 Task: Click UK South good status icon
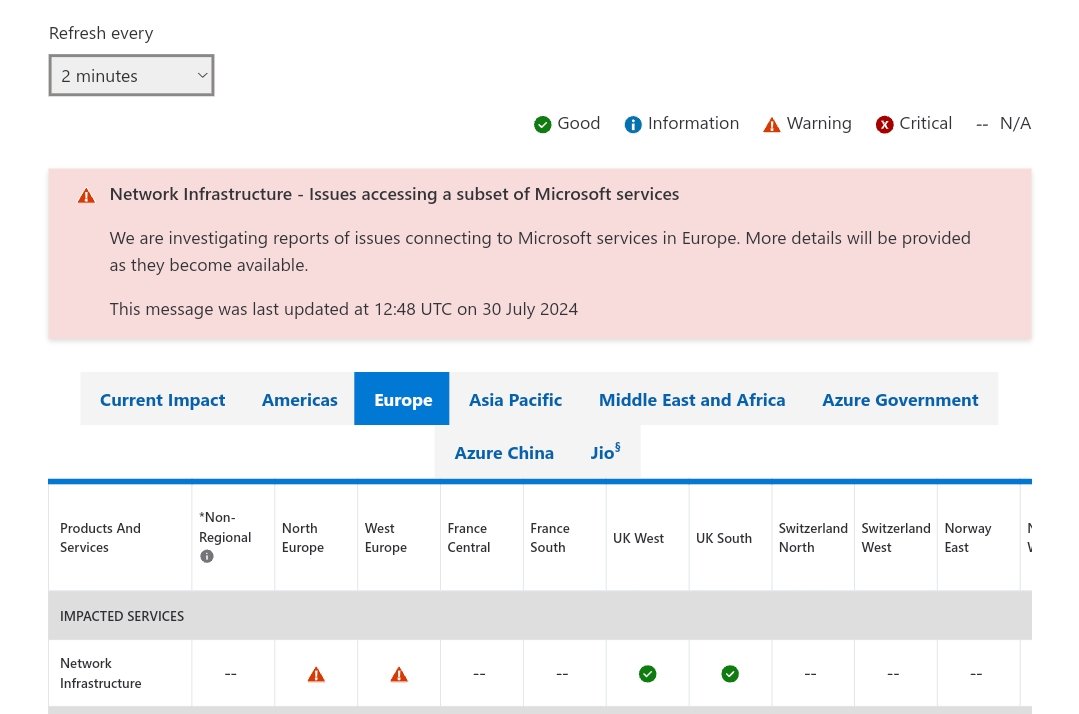point(730,674)
